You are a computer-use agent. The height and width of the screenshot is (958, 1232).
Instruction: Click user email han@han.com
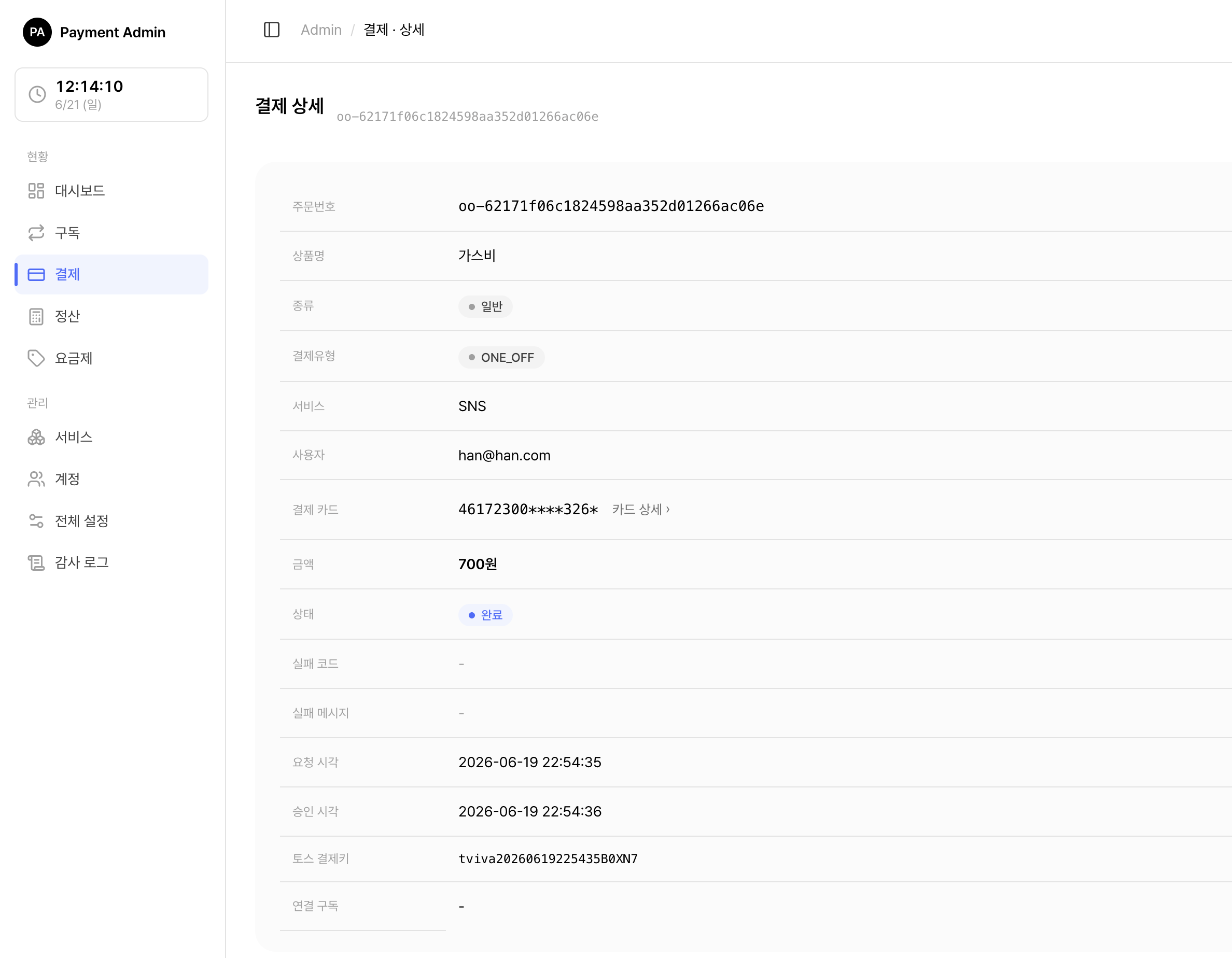click(505, 456)
